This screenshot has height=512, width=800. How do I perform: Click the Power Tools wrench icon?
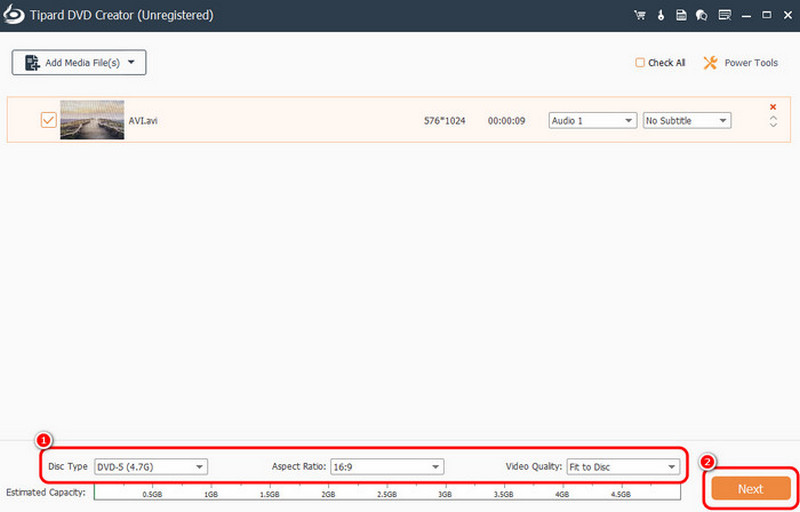click(x=710, y=63)
